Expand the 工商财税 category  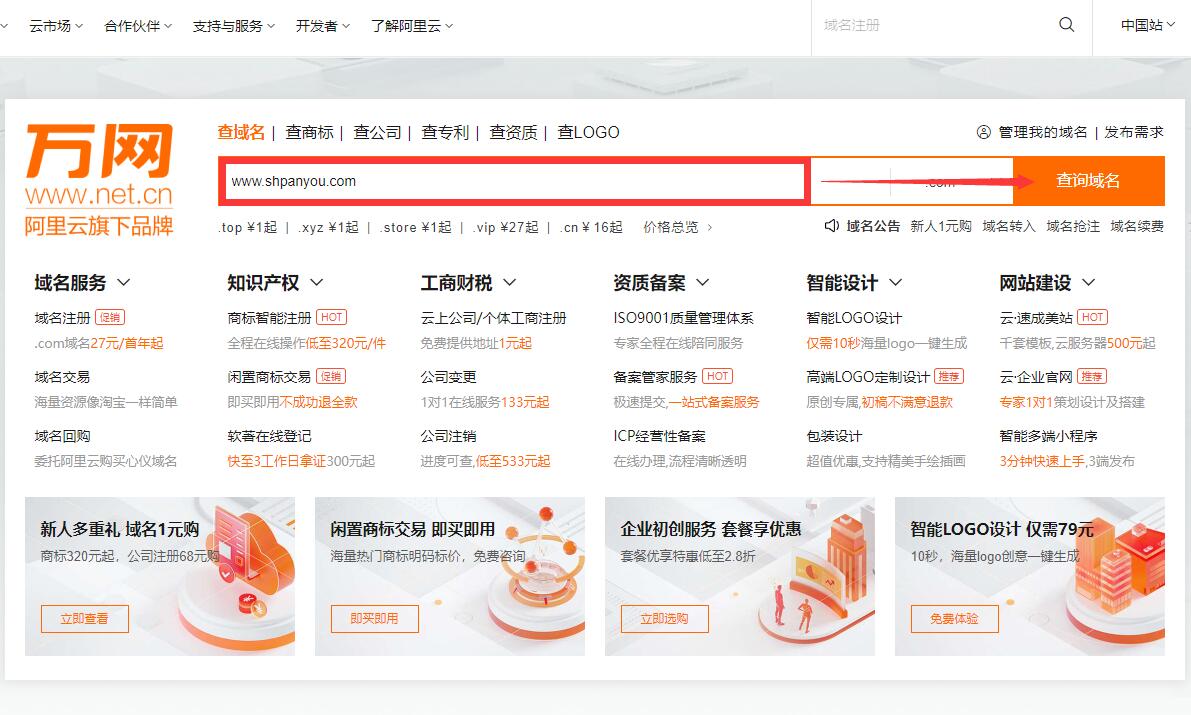click(x=468, y=283)
